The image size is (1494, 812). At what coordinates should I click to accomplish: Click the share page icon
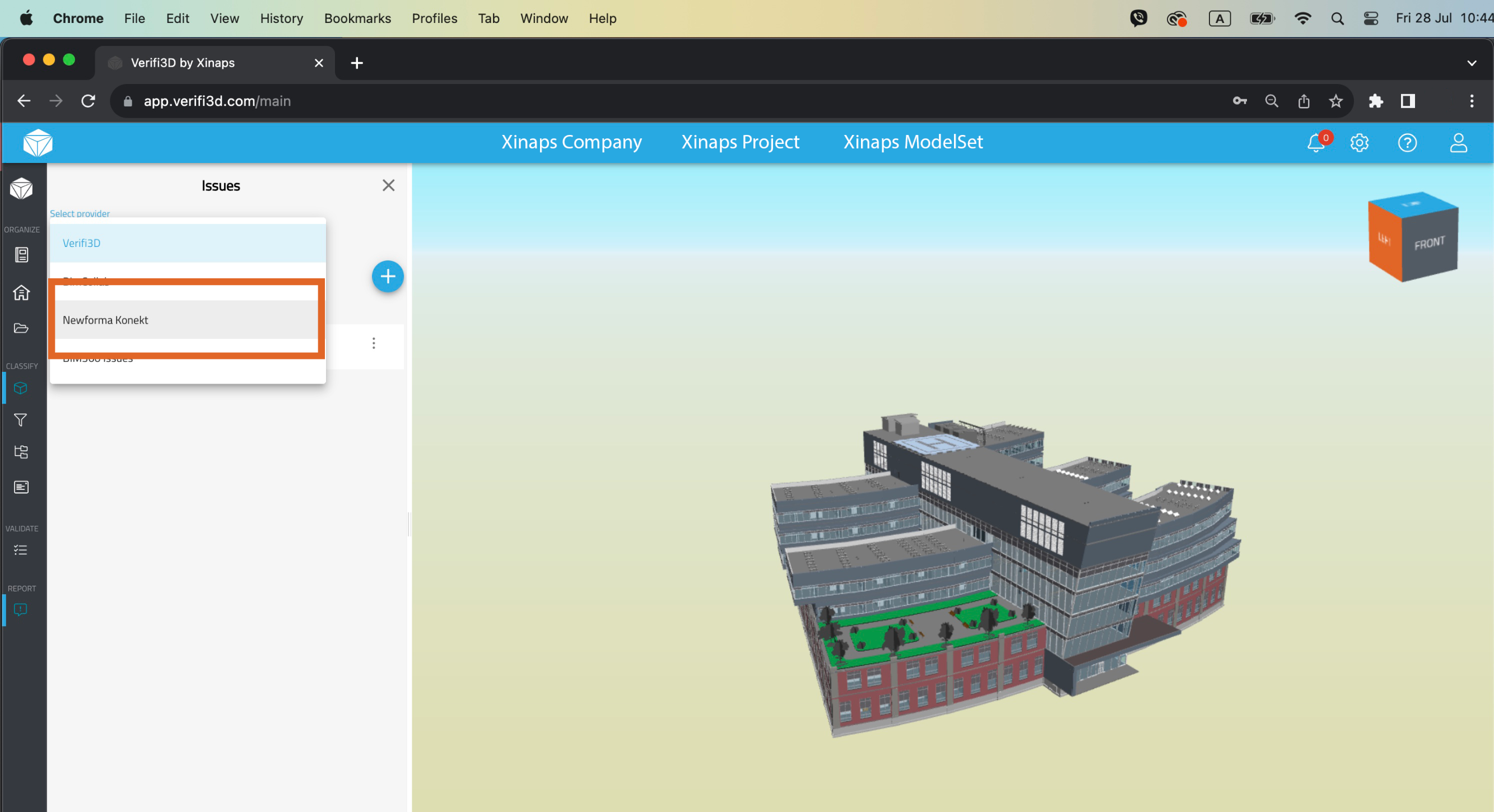1304,101
